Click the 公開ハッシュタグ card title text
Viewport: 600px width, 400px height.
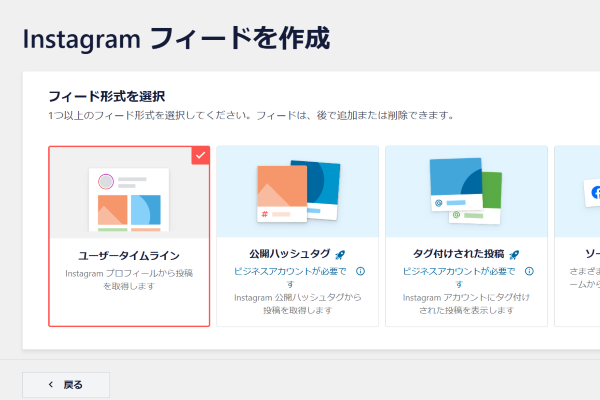tap(290, 254)
